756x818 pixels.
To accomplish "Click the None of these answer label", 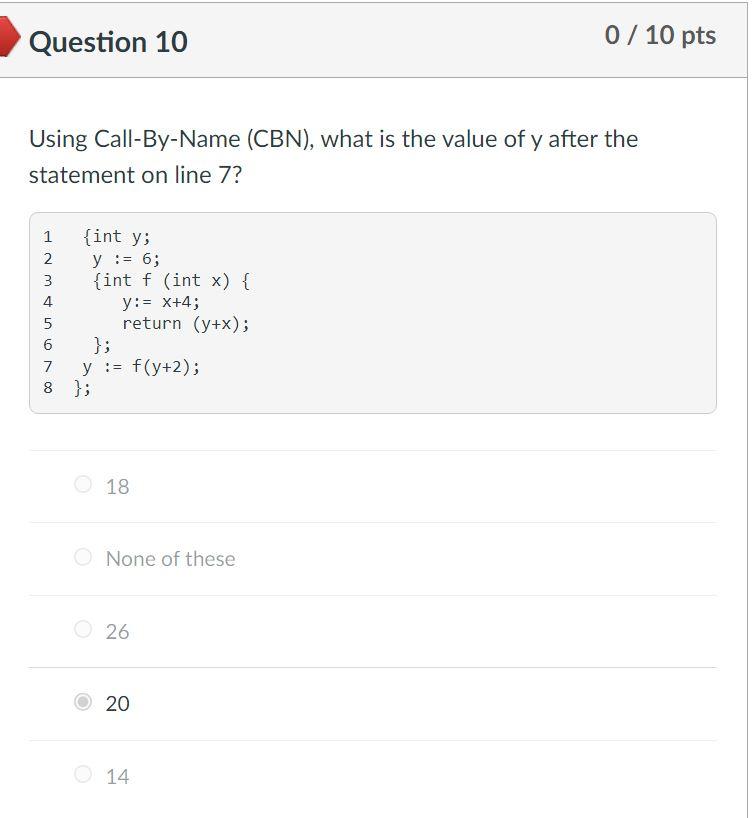I will [170, 558].
